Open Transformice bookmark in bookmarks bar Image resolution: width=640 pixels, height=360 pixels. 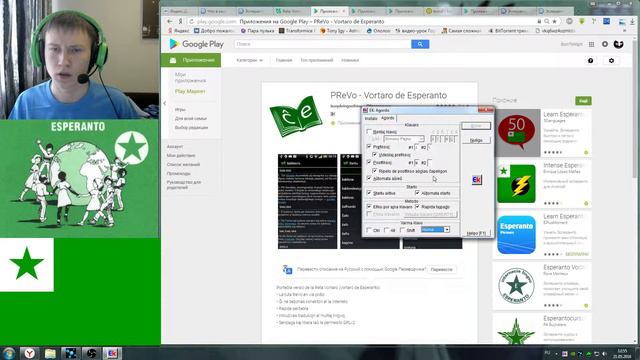point(297,31)
